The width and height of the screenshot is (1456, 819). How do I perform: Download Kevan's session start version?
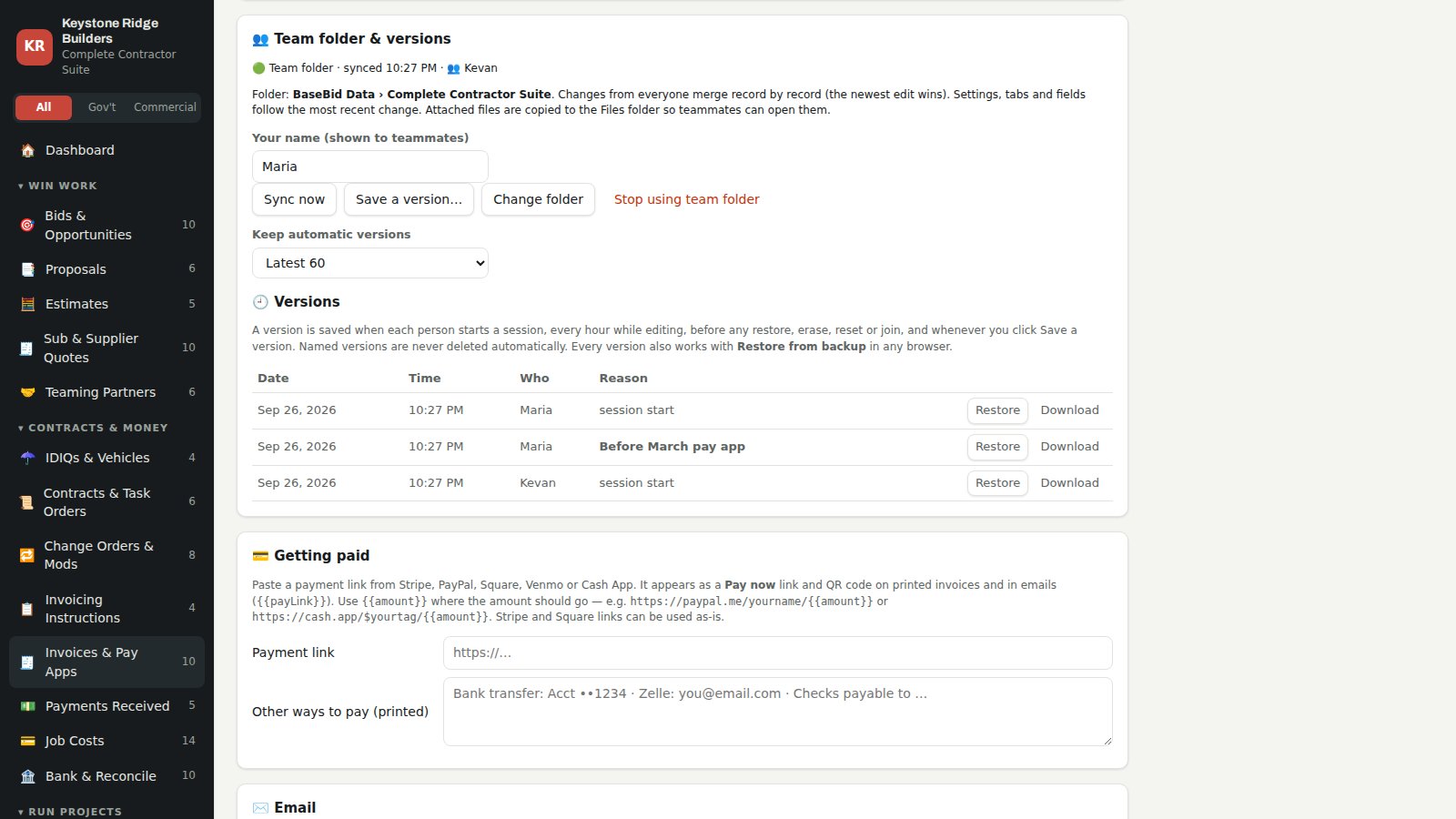(x=1069, y=483)
